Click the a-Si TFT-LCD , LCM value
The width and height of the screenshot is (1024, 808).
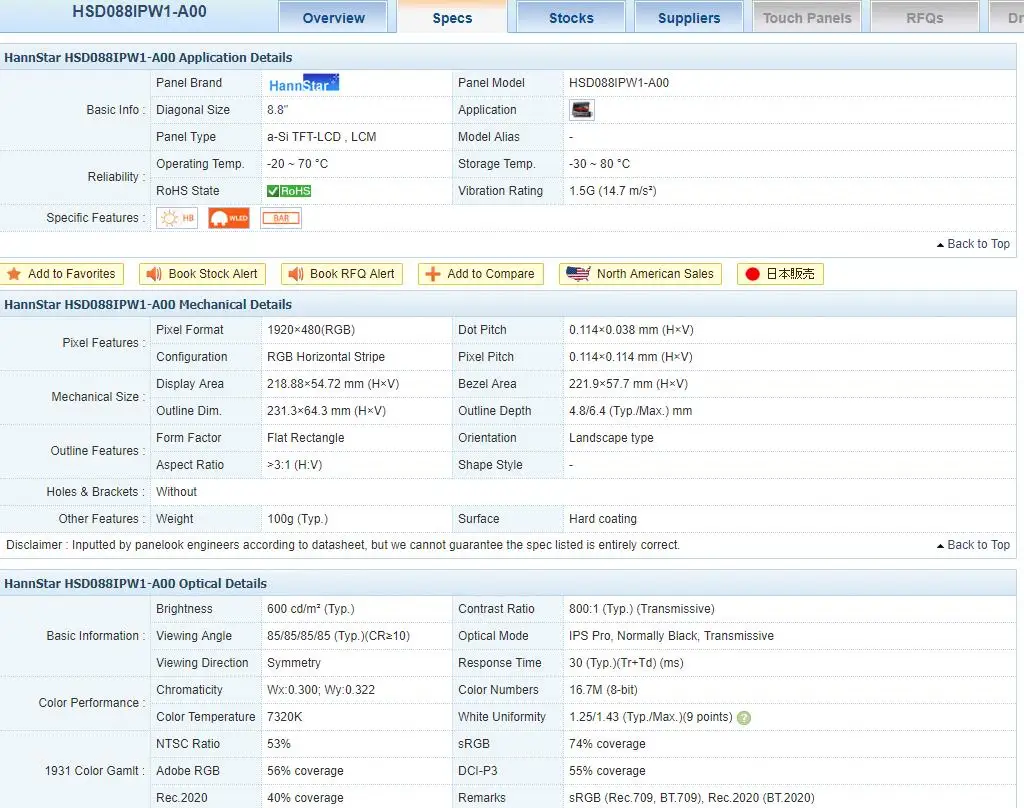(321, 137)
